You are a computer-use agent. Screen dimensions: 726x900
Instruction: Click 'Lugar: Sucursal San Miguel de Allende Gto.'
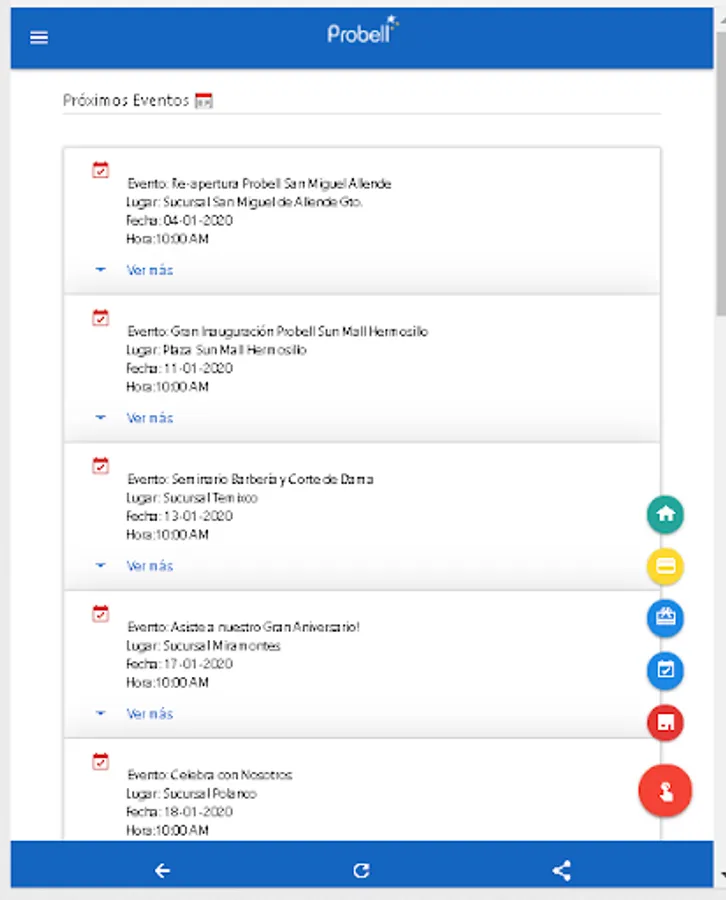[x=244, y=202]
